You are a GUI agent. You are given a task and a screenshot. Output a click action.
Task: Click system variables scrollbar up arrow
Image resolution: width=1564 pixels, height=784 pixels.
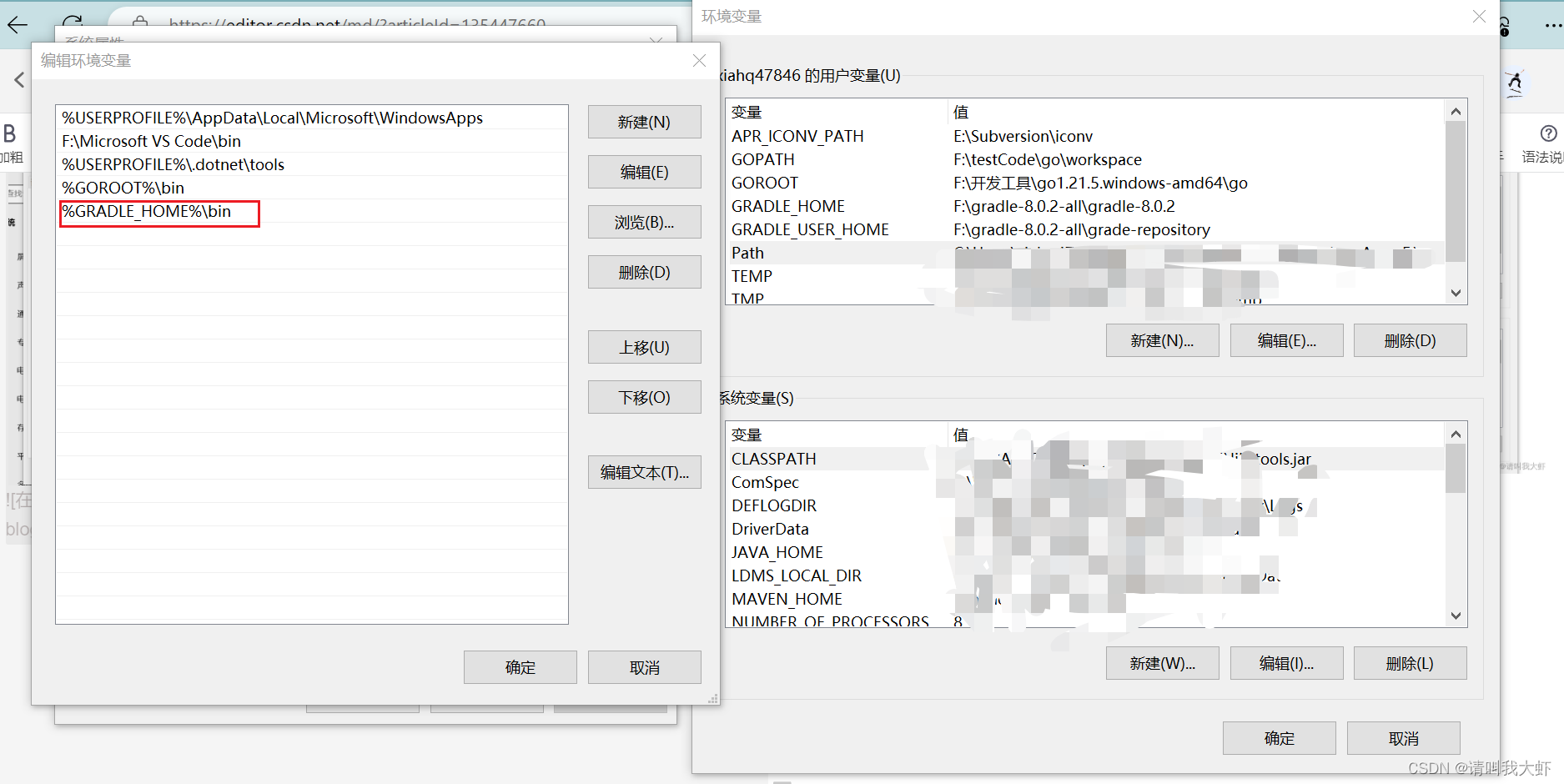(1456, 434)
